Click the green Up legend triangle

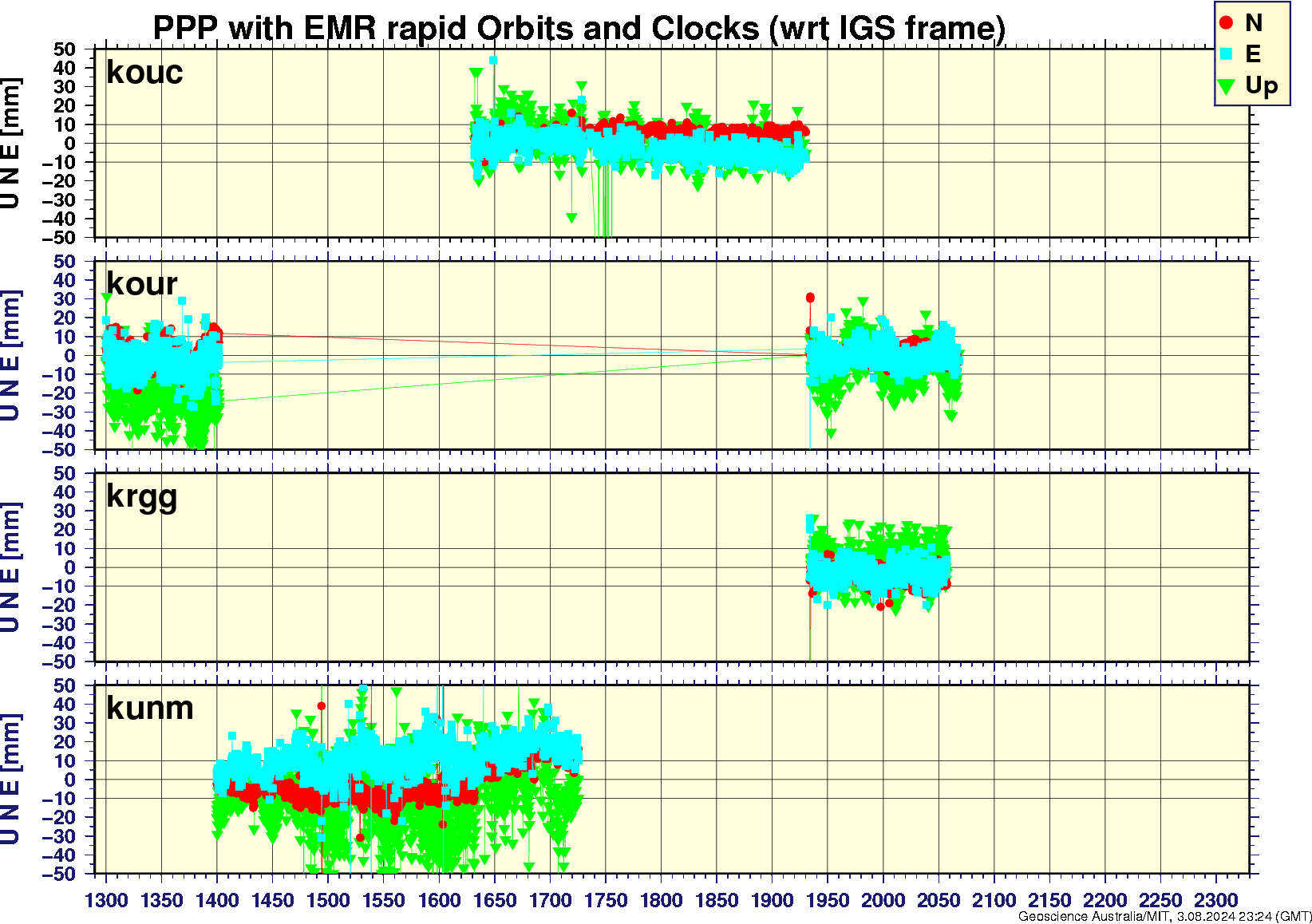coord(1227,86)
